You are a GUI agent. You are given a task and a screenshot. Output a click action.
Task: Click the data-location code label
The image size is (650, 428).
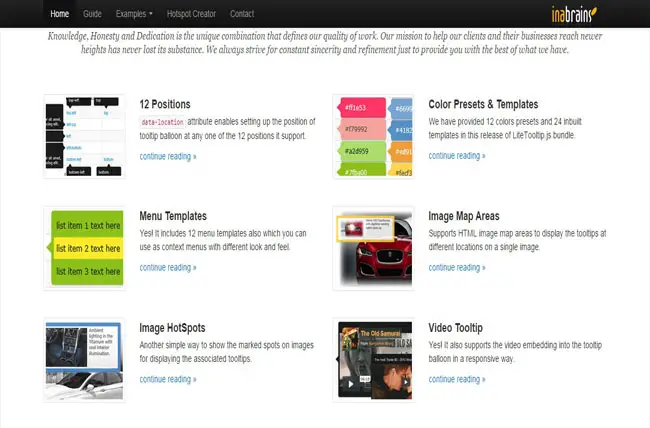click(x=162, y=122)
